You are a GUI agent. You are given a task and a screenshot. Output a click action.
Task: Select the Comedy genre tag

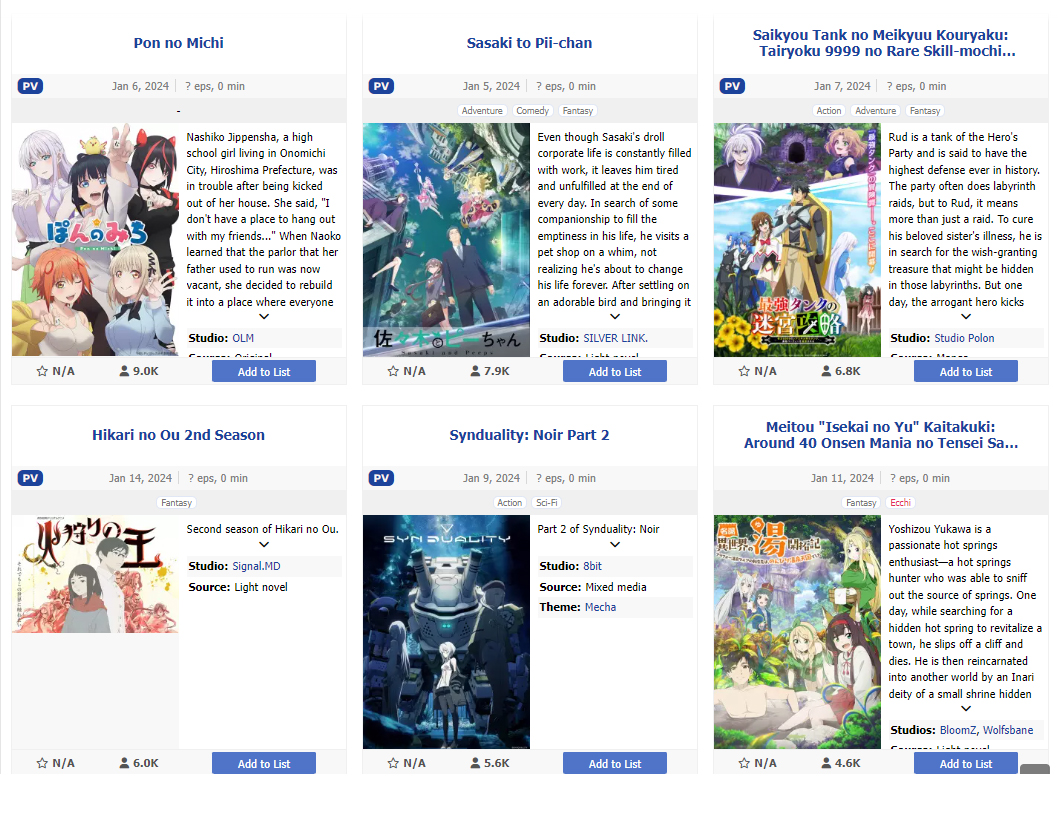pos(532,111)
